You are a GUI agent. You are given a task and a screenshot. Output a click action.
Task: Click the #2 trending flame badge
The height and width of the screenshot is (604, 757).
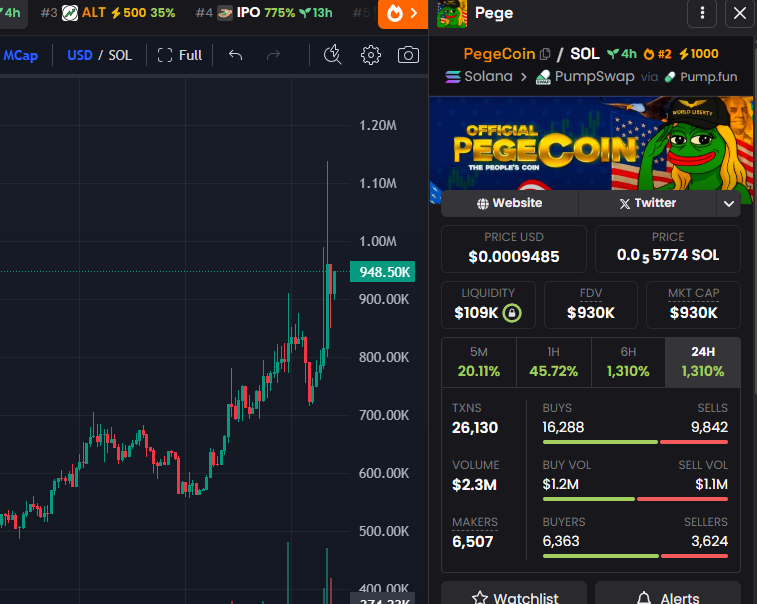click(657, 54)
